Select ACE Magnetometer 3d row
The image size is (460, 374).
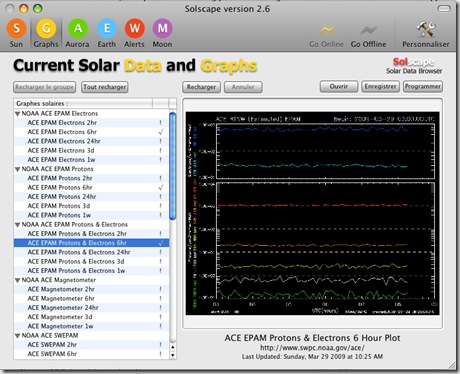click(x=91, y=317)
